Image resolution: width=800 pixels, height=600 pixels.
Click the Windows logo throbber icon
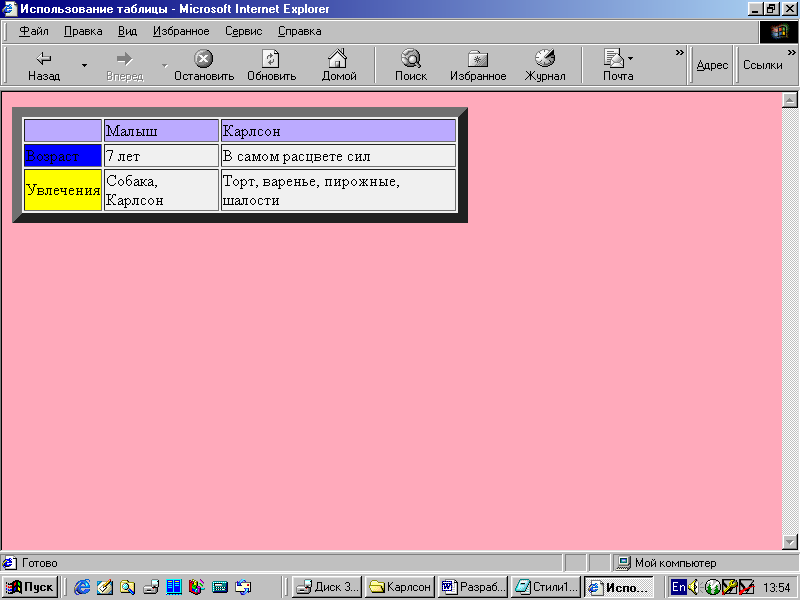[779, 32]
